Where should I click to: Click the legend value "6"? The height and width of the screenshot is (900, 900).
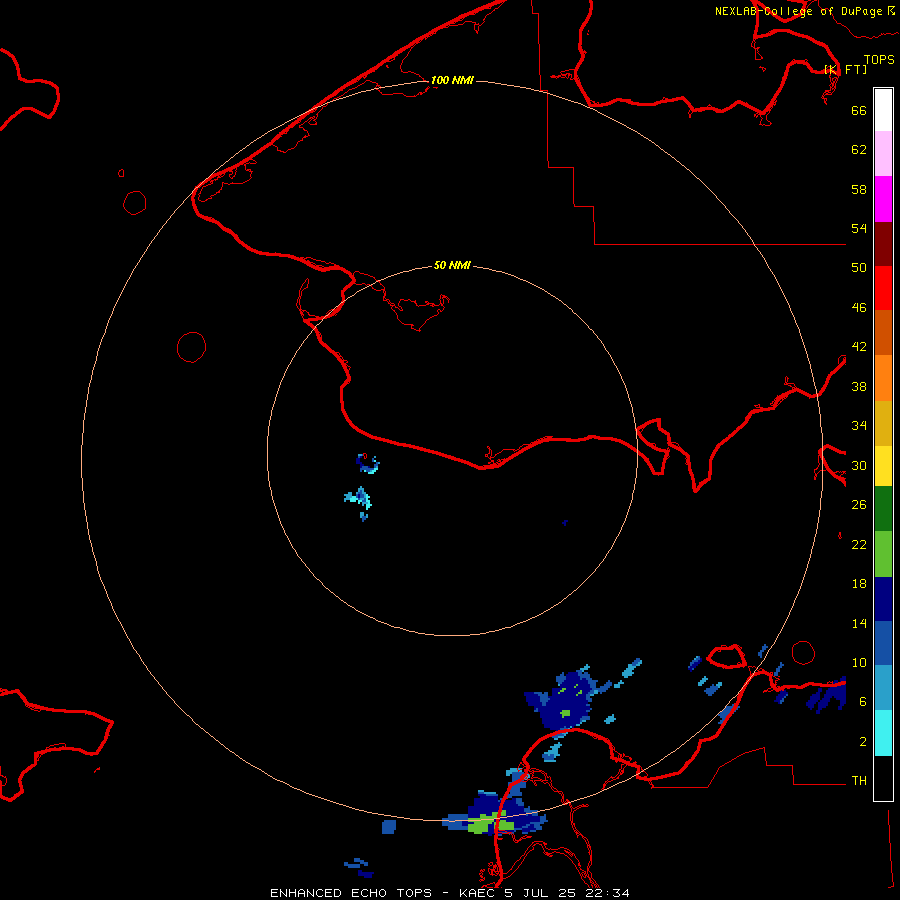click(862, 701)
